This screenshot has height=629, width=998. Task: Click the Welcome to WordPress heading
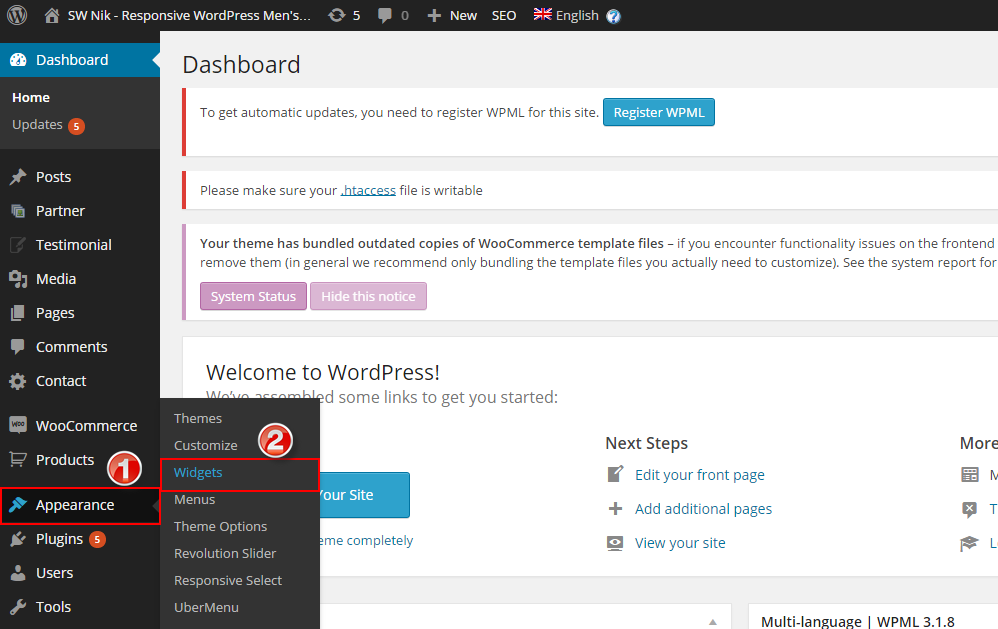pos(323,372)
